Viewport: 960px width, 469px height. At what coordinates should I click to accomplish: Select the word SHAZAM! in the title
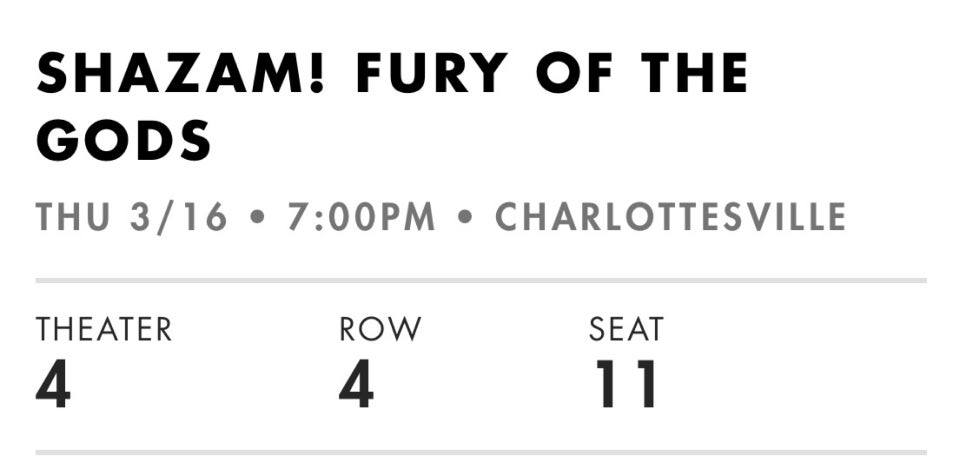point(179,73)
